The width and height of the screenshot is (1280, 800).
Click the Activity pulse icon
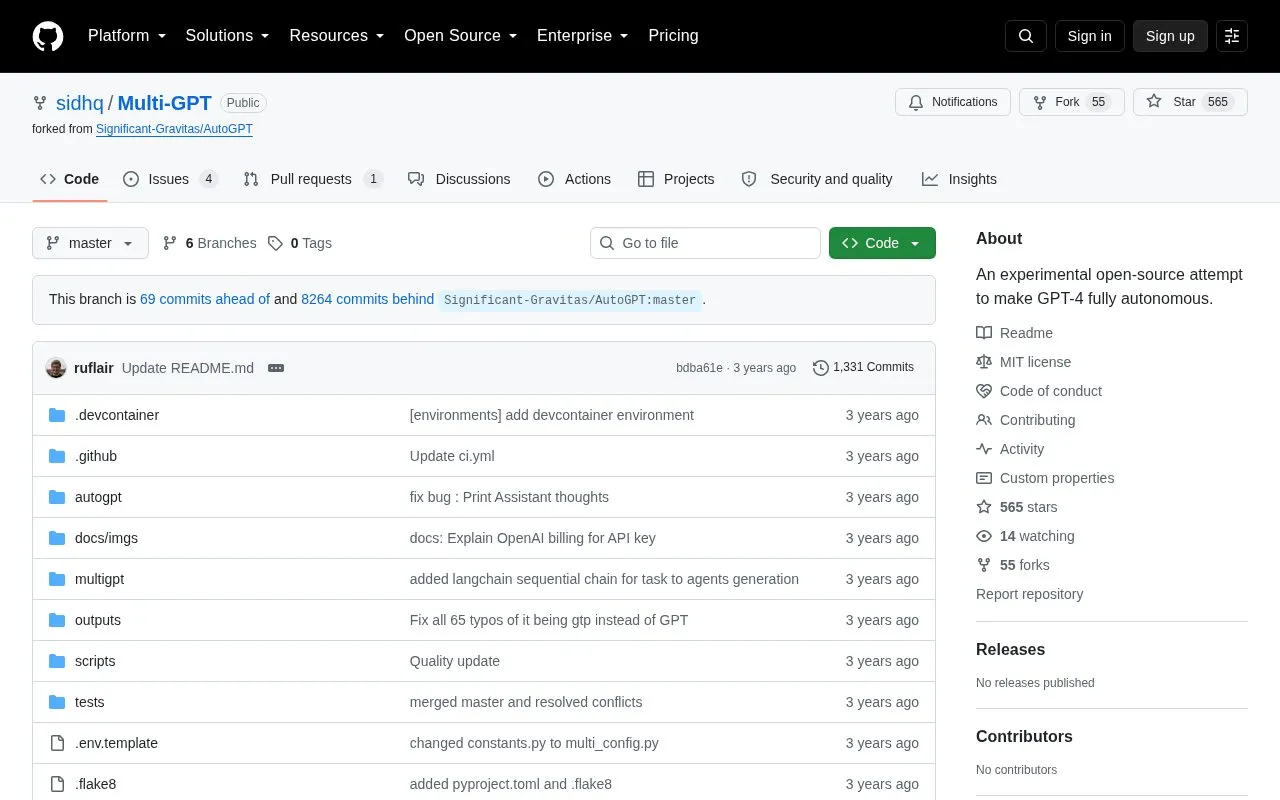[x=984, y=449]
